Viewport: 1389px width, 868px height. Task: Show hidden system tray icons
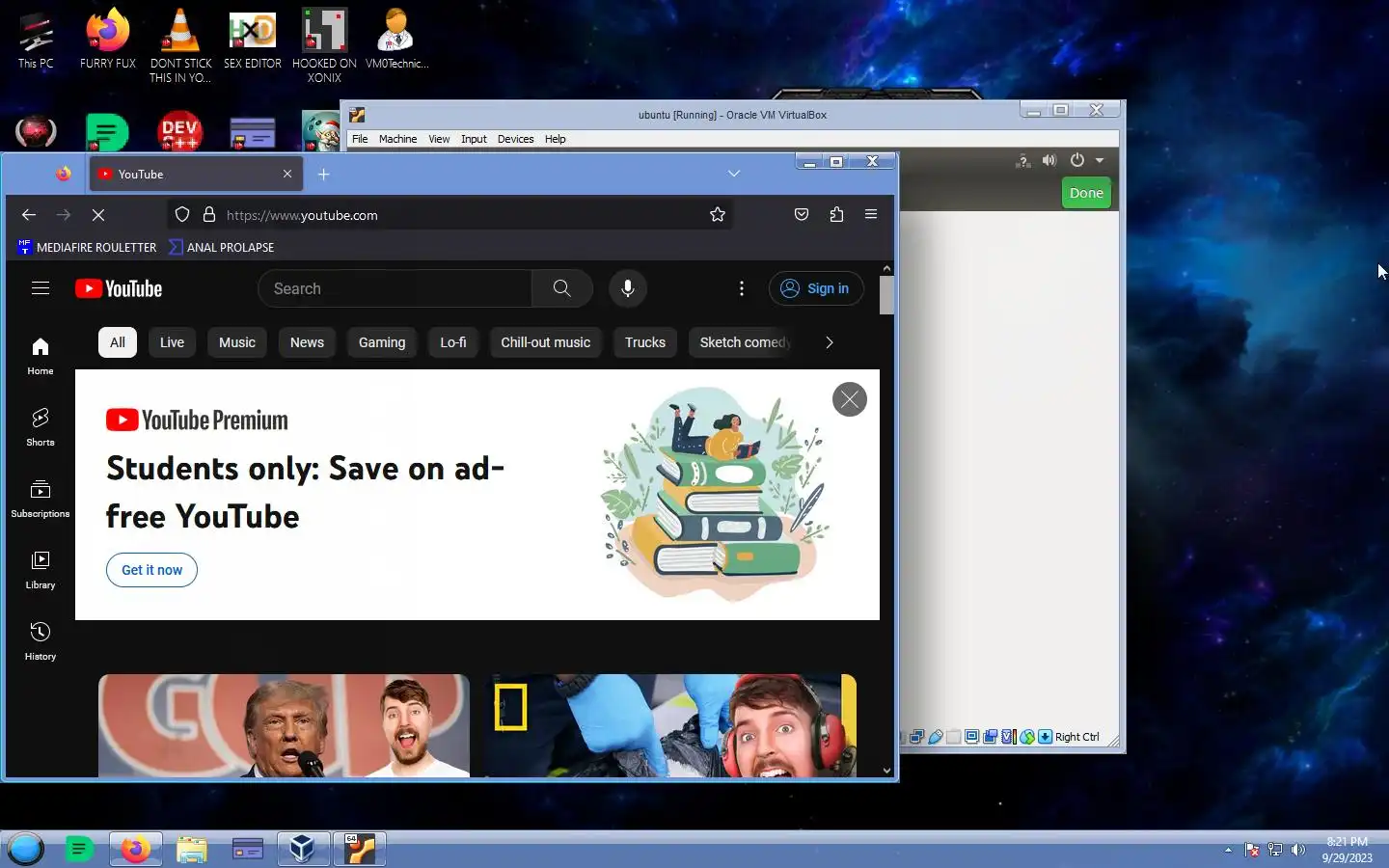(x=1228, y=850)
